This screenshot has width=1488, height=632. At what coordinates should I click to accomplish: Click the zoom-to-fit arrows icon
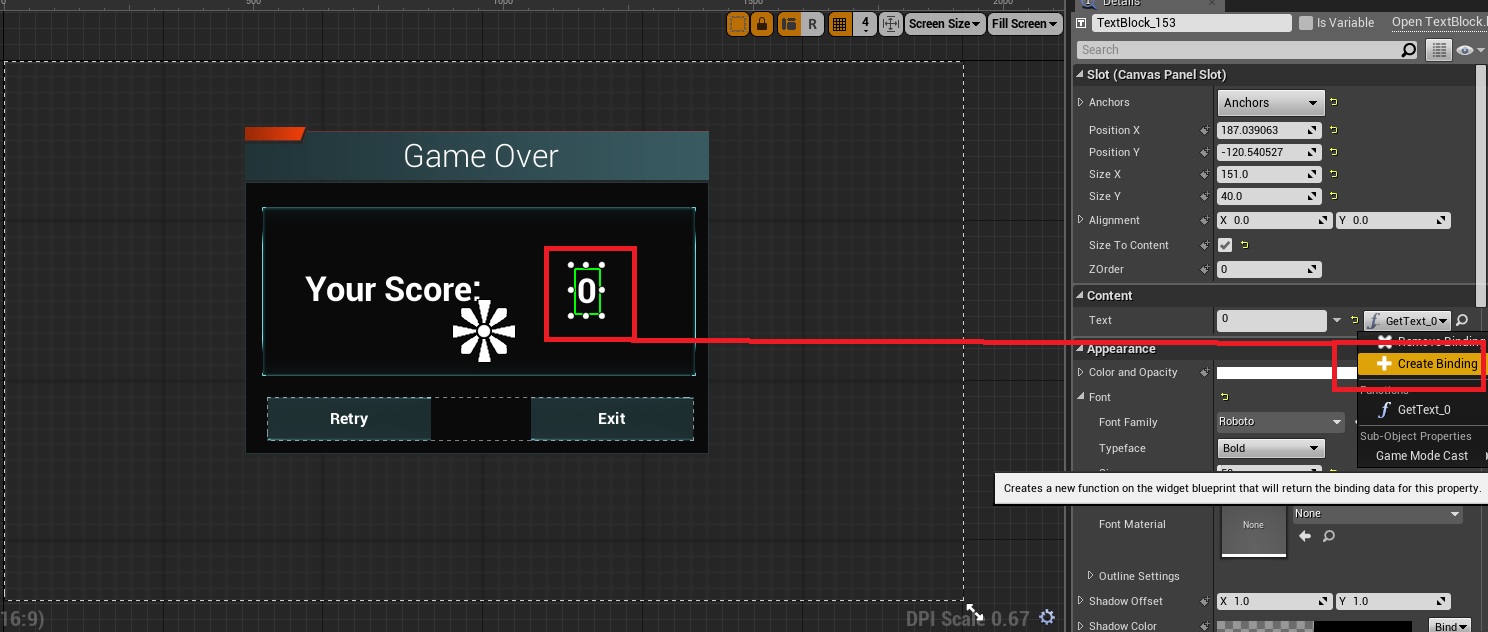[890, 24]
